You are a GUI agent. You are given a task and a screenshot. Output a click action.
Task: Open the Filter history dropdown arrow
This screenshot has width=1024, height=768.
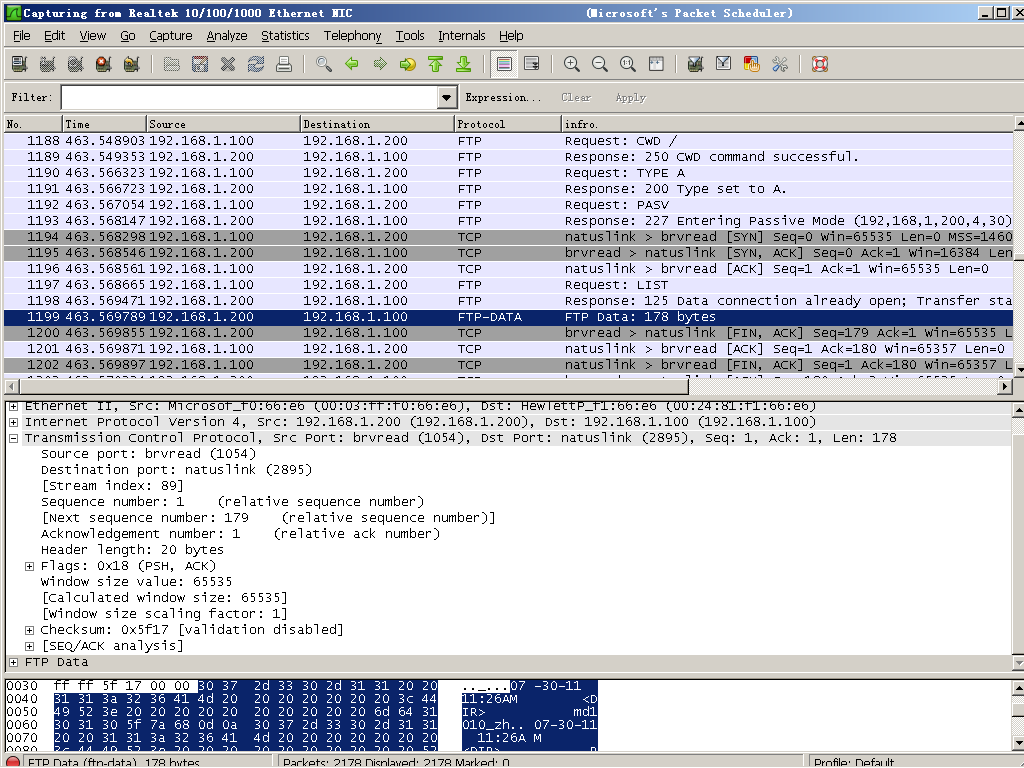click(x=447, y=97)
